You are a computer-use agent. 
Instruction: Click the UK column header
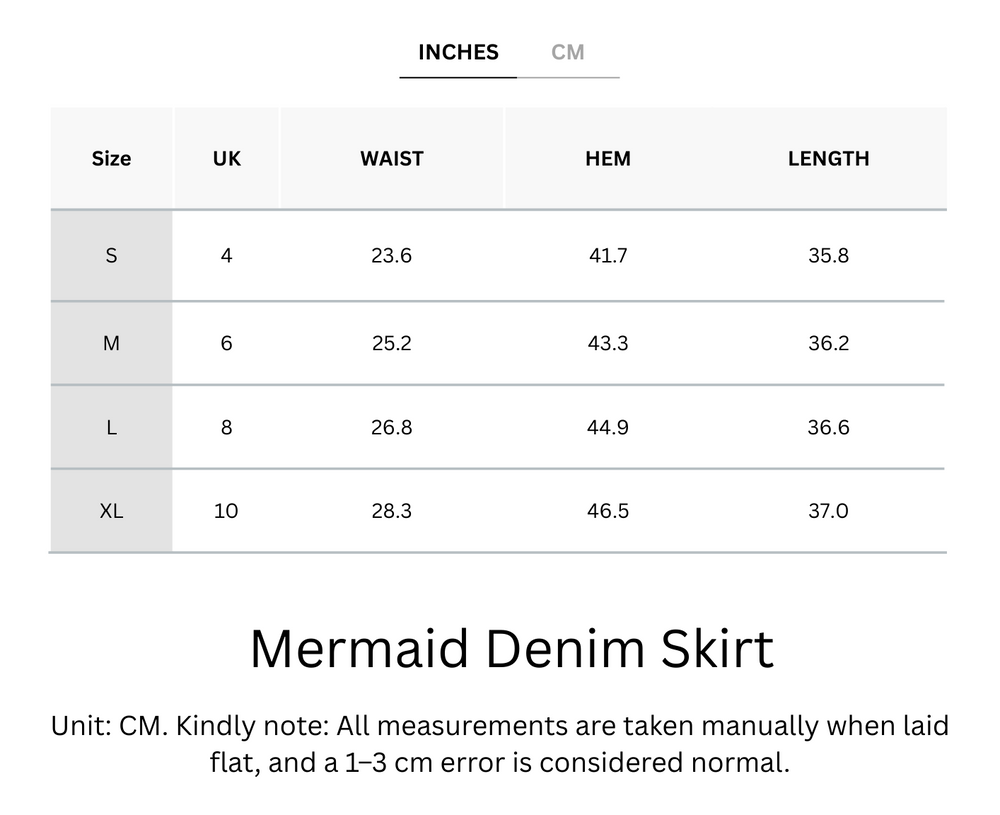(226, 158)
